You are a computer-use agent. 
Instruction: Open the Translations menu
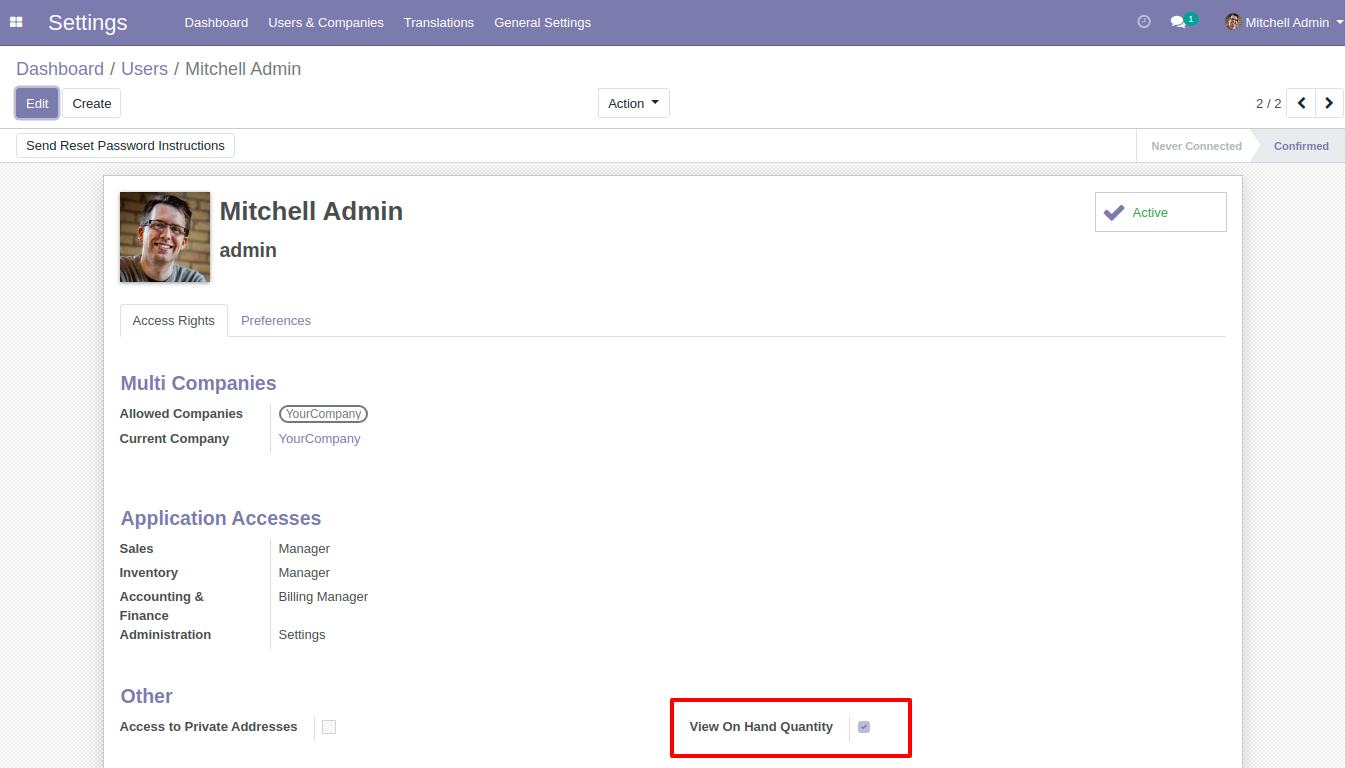click(439, 22)
